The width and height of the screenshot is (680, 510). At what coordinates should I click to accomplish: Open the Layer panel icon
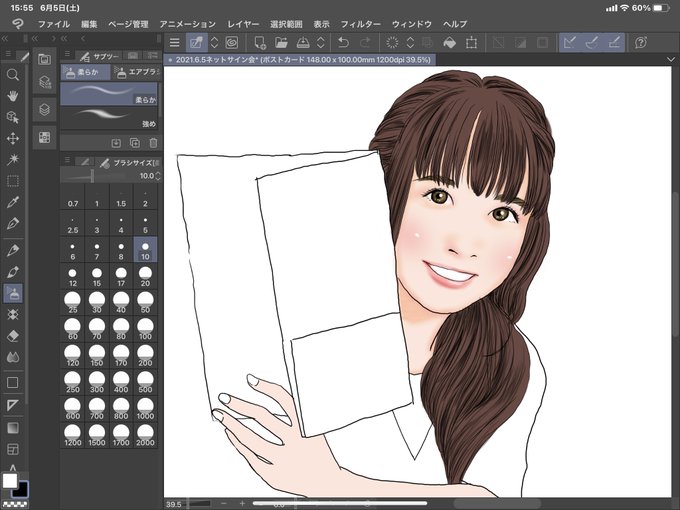coord(44,109)
